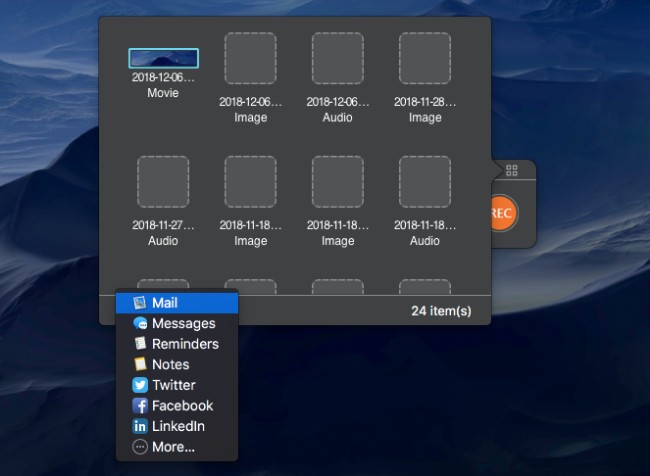Click the Twitter bird icon
Image resolution: width=650 pixels, height=476 pixels.
pos(140,385)
